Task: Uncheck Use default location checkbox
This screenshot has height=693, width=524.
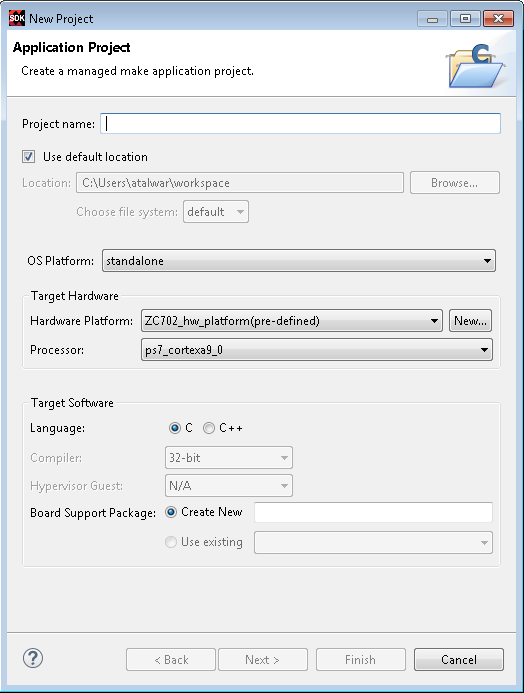Action: [29, 156]
